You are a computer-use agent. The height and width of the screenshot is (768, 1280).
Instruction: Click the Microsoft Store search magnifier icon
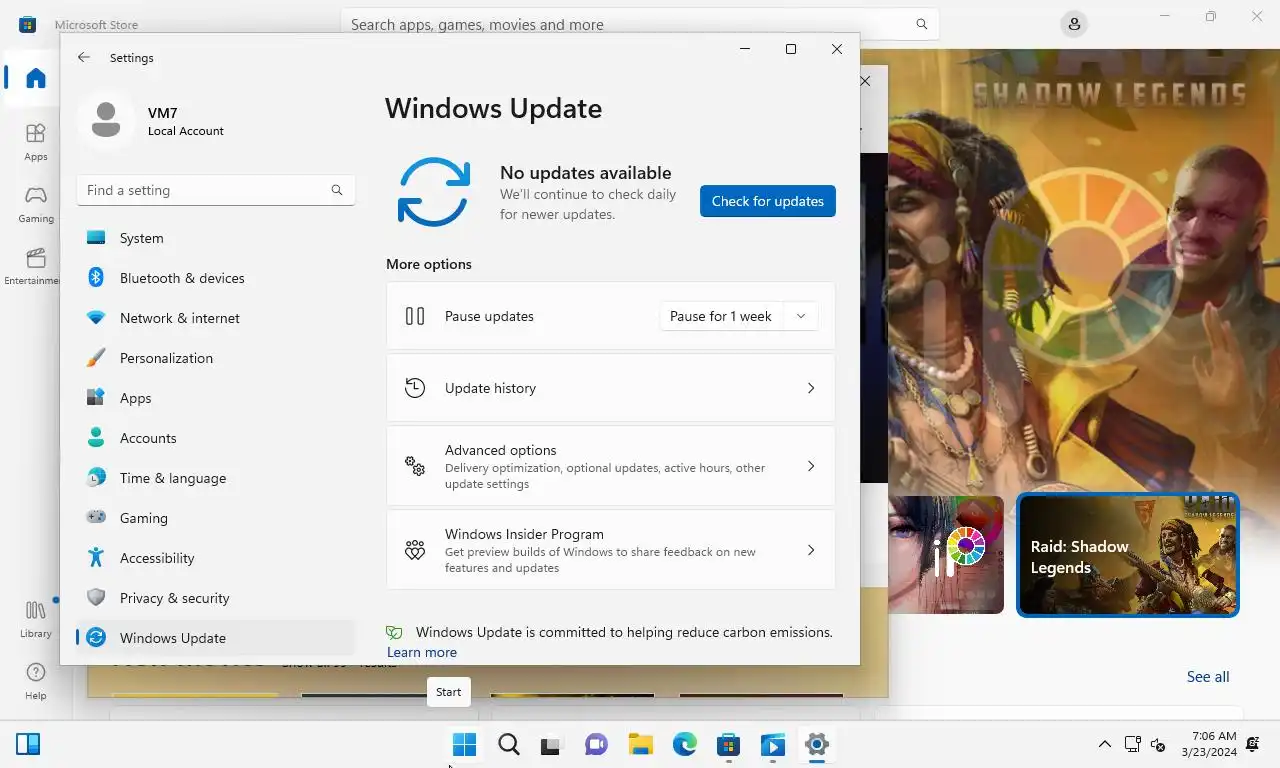click(x=922, y=24)
